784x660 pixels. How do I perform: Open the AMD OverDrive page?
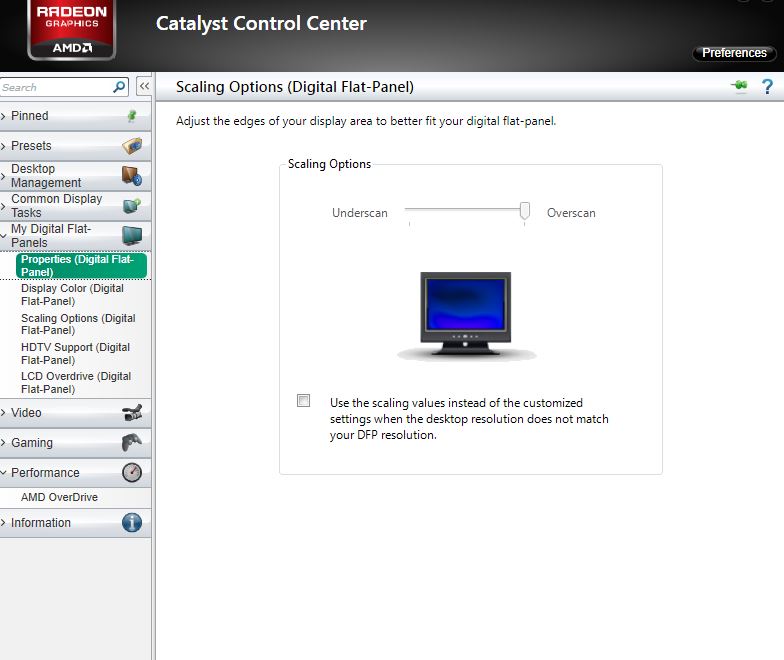[60, 498]
